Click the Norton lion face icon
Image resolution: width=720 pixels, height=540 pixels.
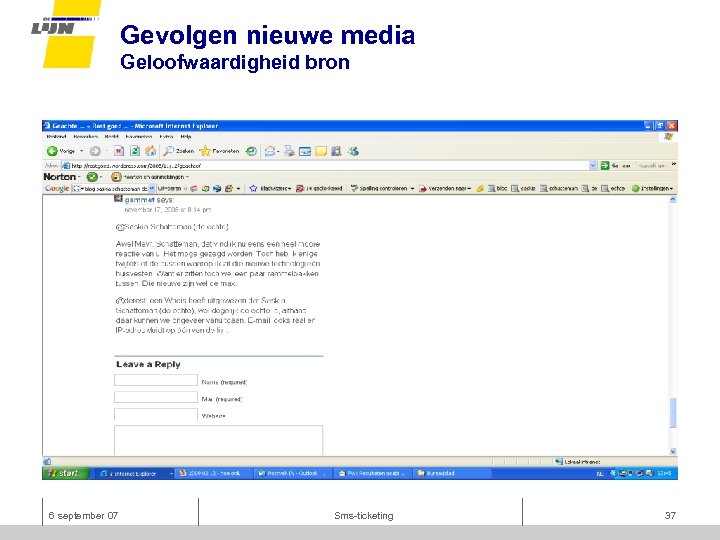pos(116,177)
